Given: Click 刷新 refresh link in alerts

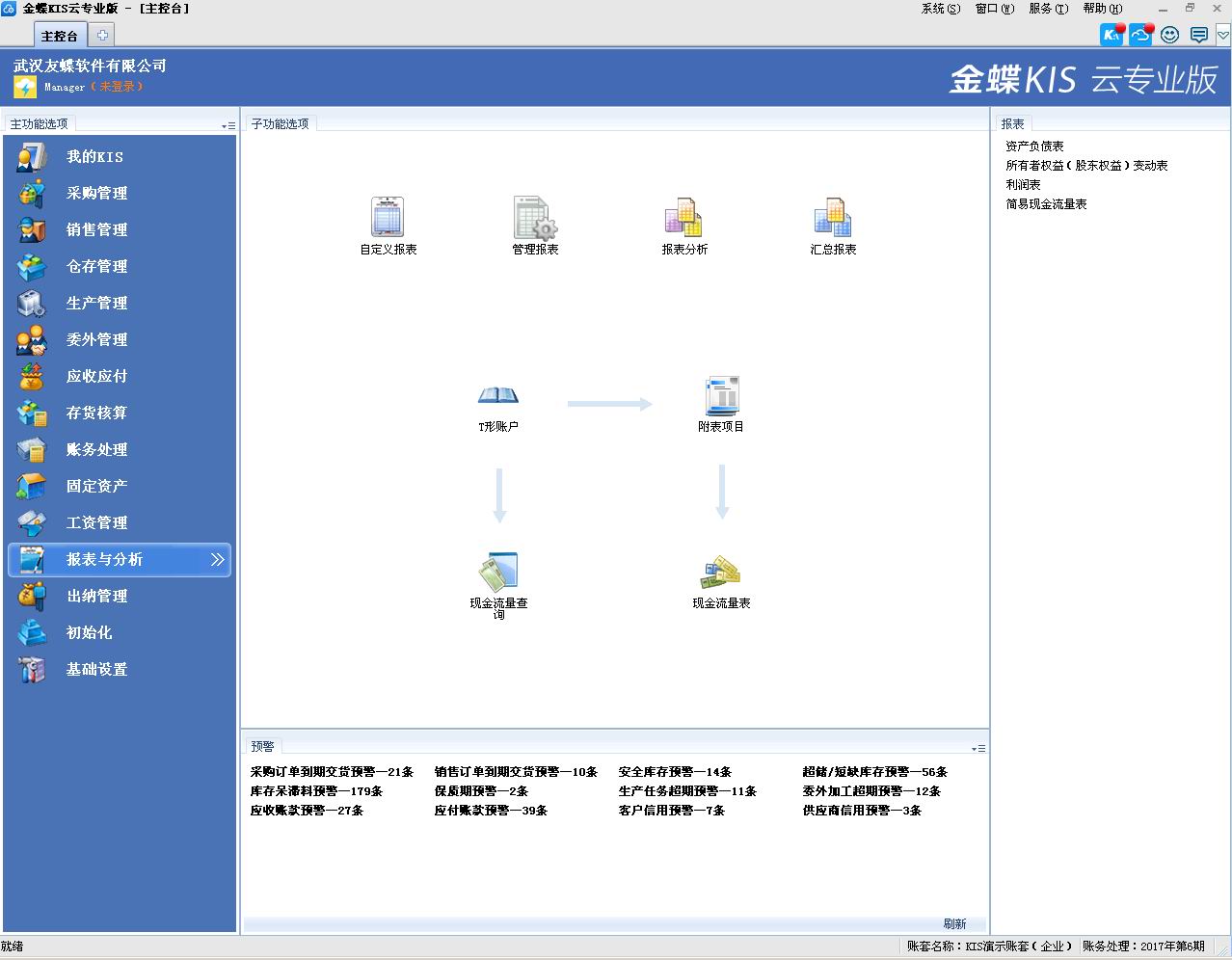Looking at the screenshot, I should point(954,923).
